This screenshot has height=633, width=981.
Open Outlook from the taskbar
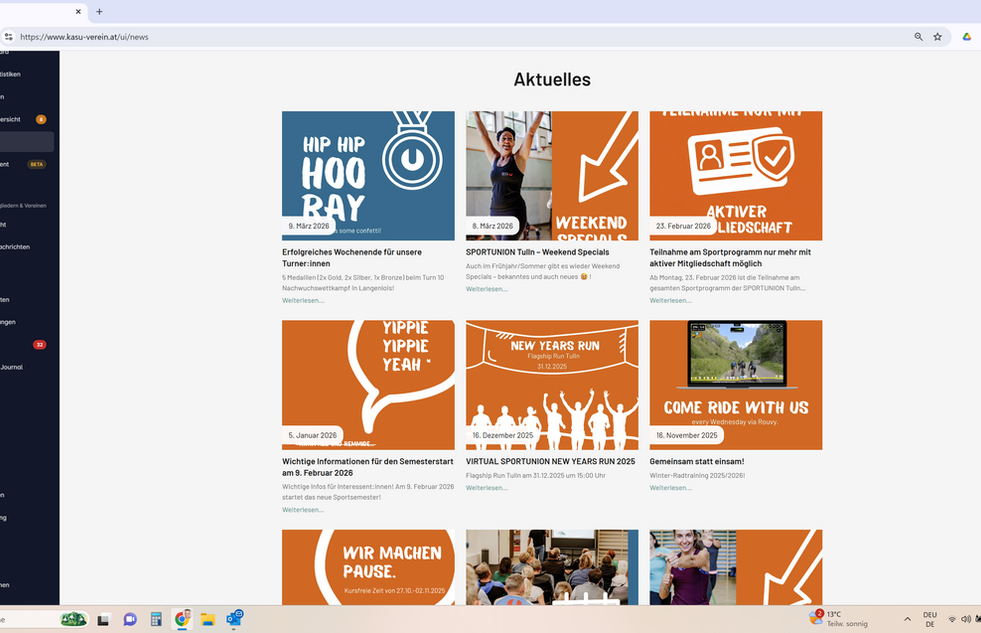(x=234, y=619)
